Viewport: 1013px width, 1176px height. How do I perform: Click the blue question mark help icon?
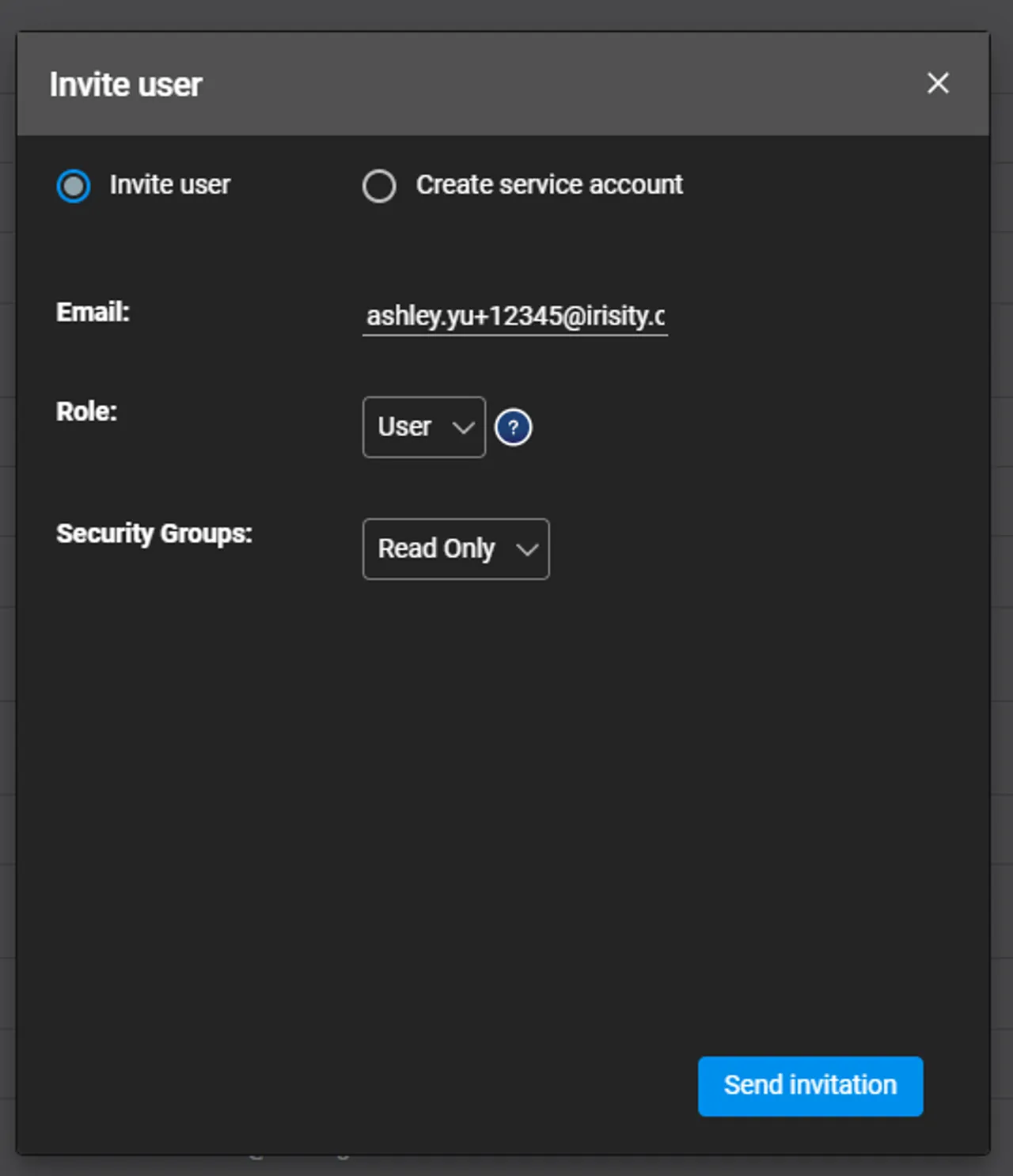click(513, 428)
